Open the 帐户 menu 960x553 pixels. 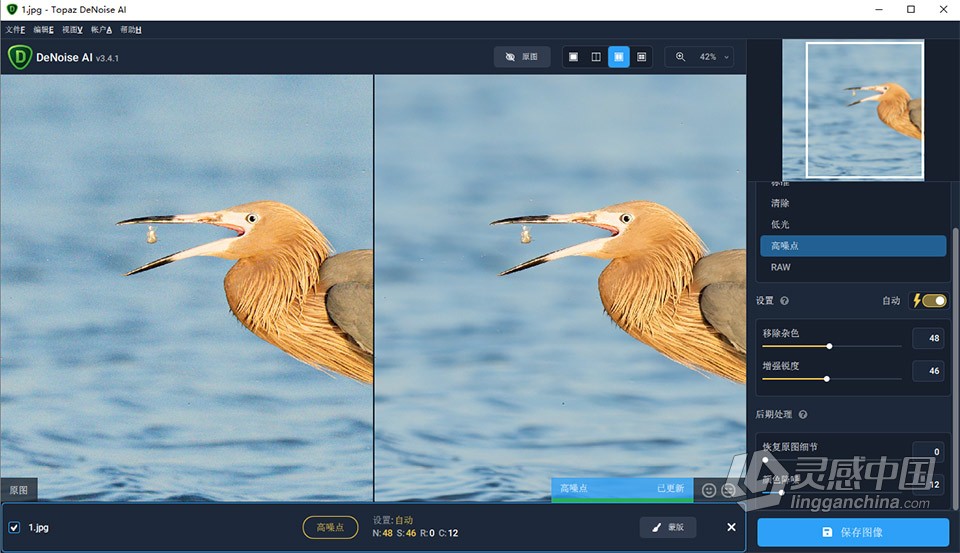pos(101,29)
